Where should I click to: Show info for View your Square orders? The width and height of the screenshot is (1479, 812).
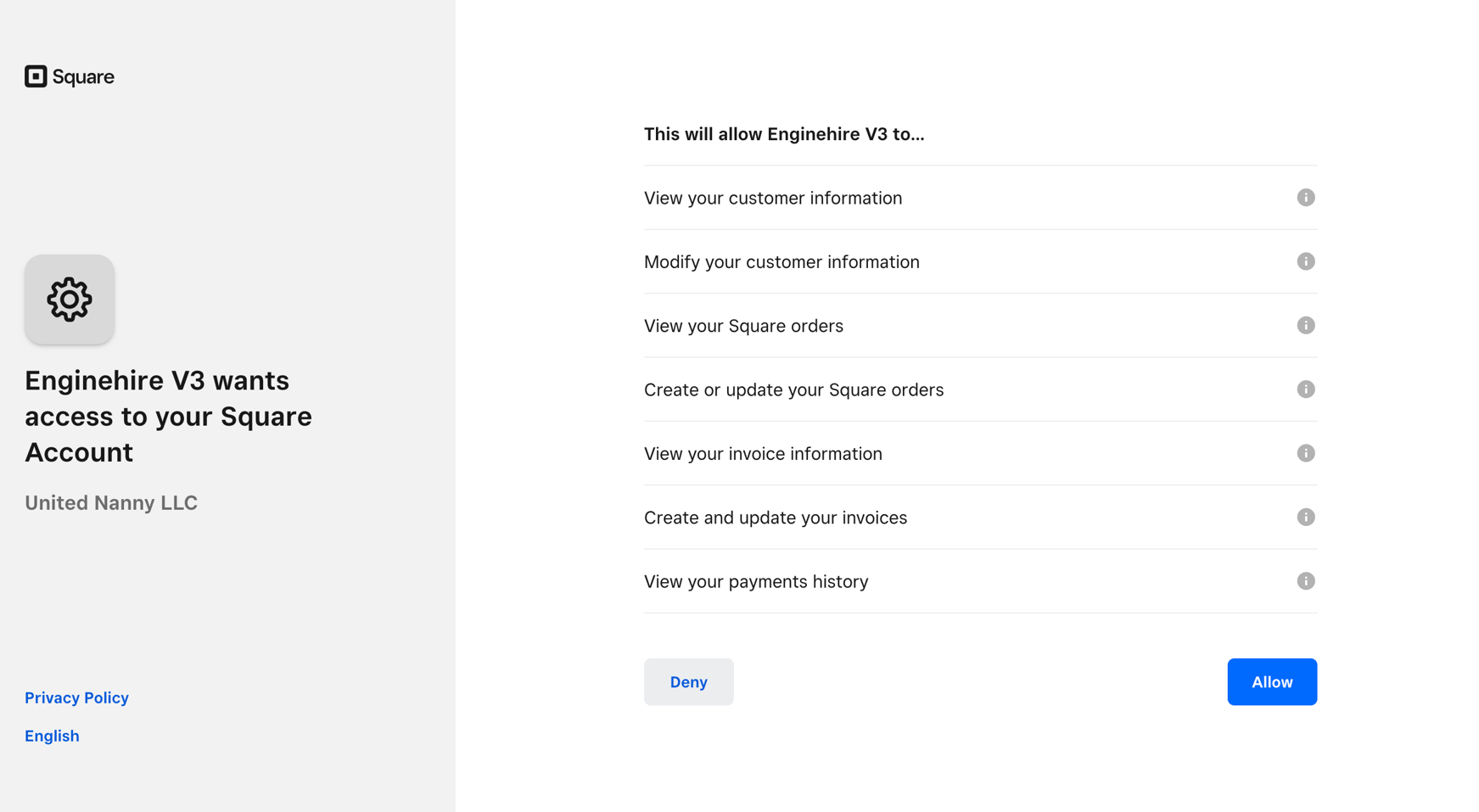[1305, 326]
